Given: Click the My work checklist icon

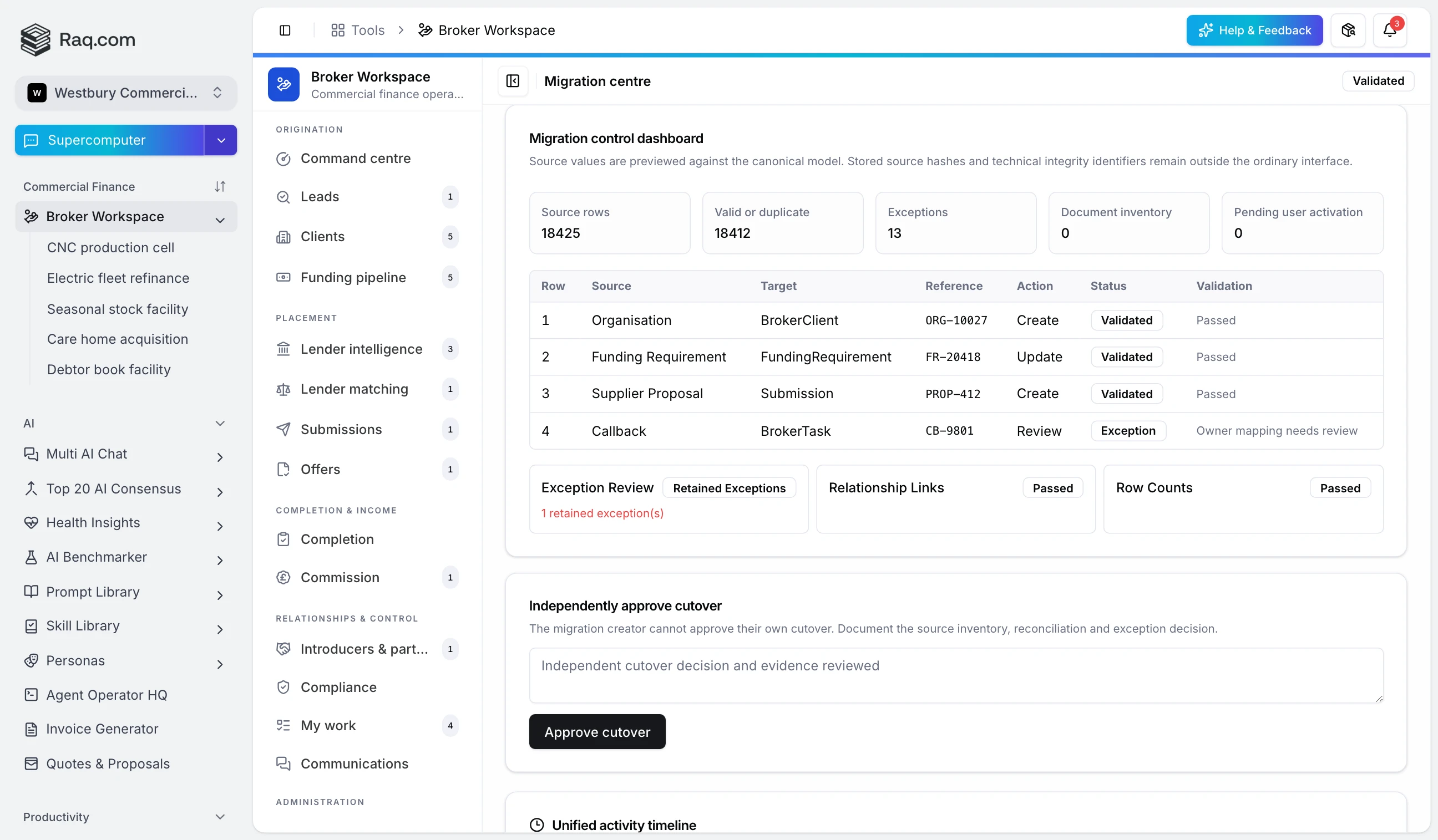Looking at the screenshot, I should click(x=283, y=725).
